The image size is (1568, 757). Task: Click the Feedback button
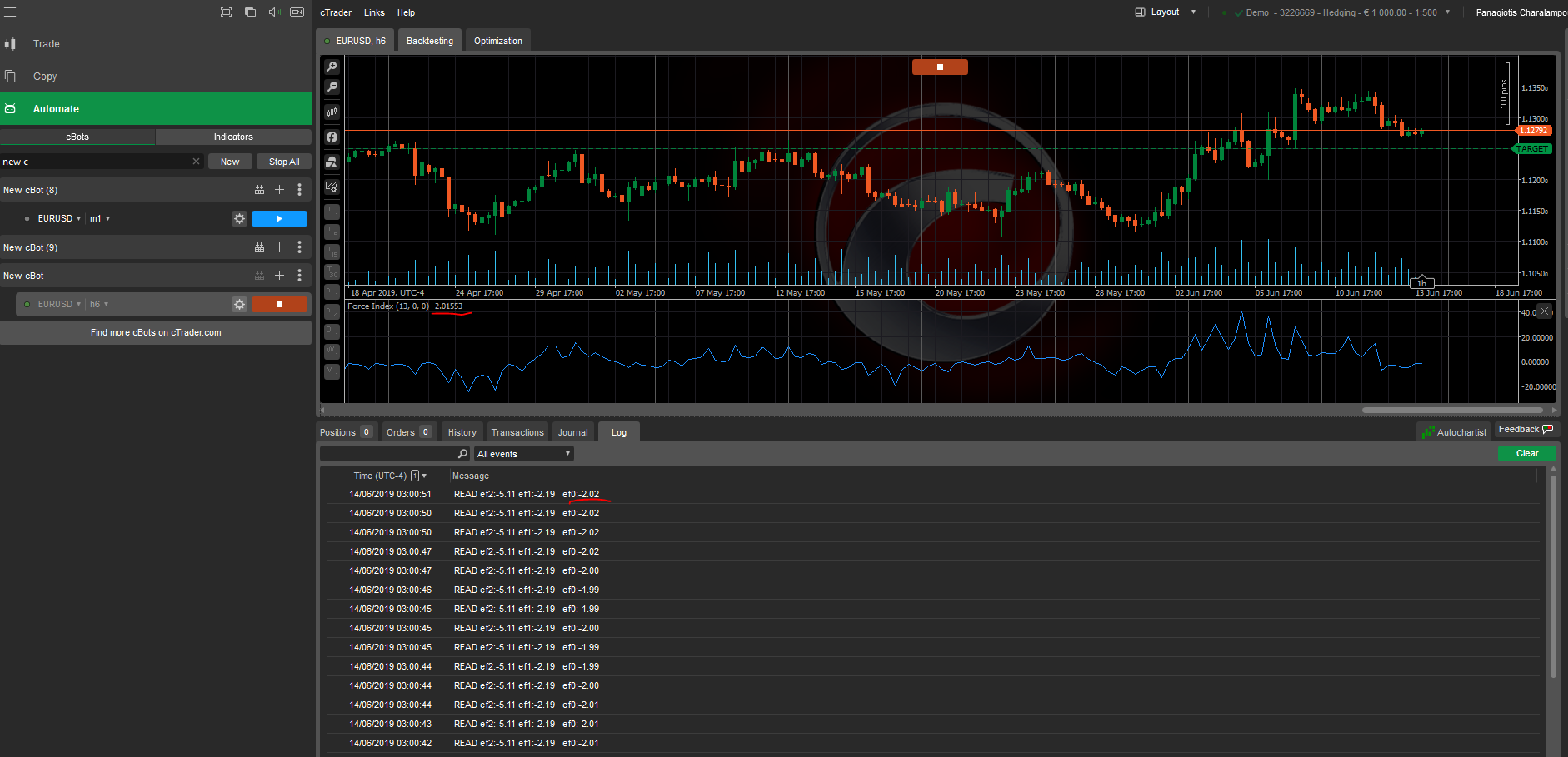coord(1525,430)
